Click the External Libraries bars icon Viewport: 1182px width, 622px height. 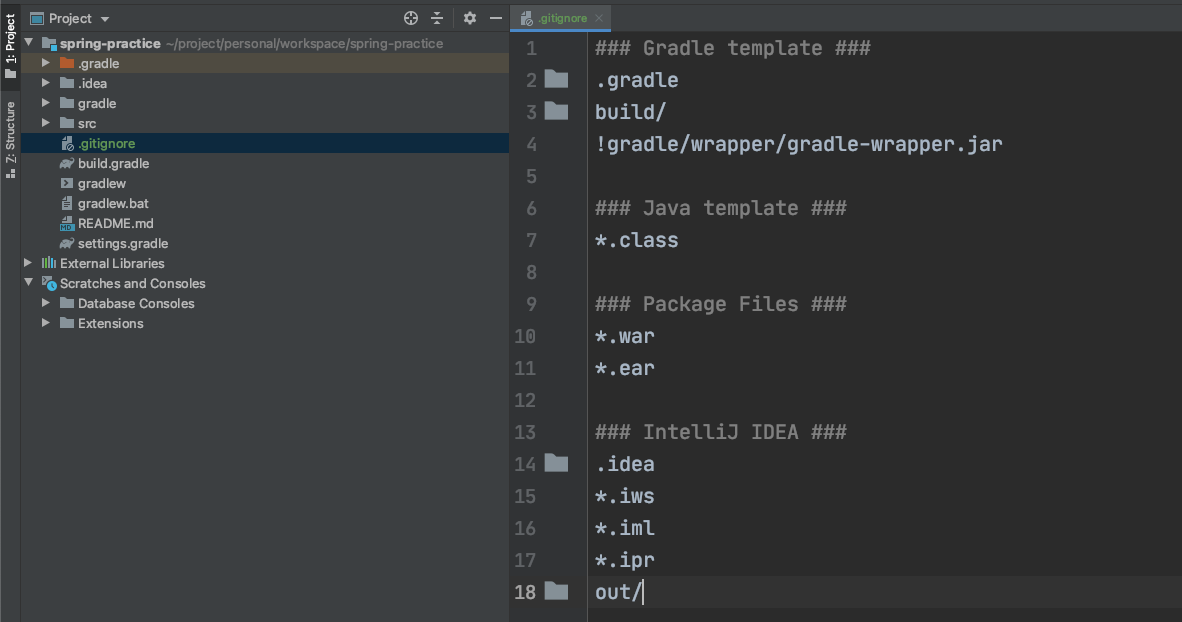(x=49, y=262)
